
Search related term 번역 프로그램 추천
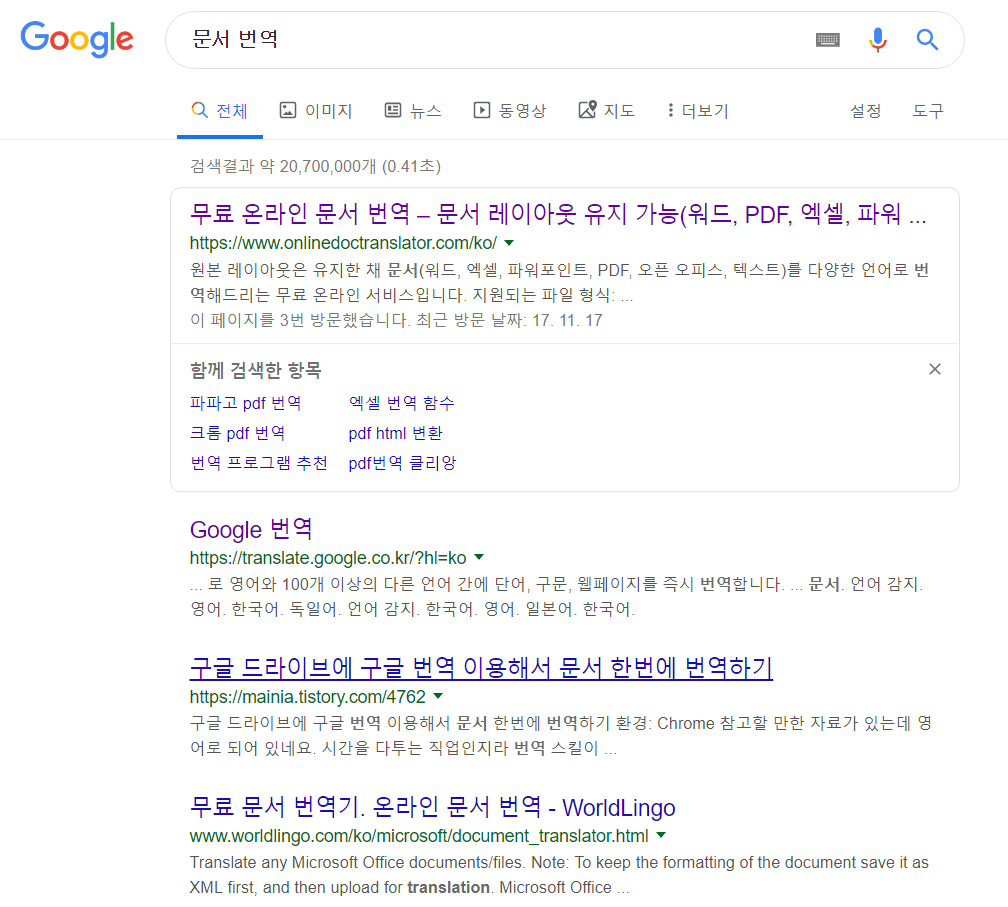[x=258, y=463]
